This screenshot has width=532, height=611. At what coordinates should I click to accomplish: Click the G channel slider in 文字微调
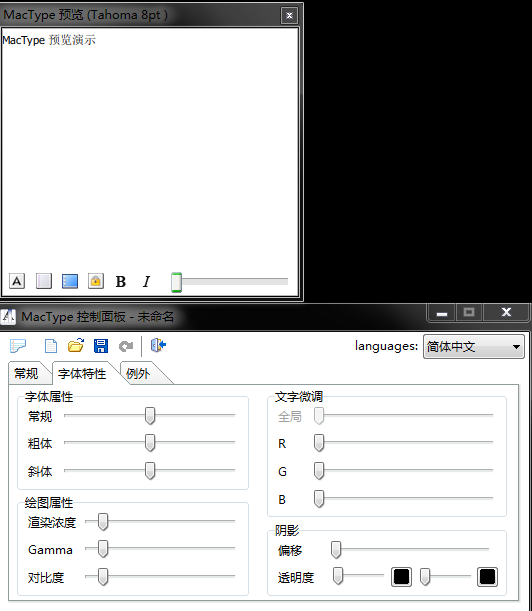pos(404,471)
